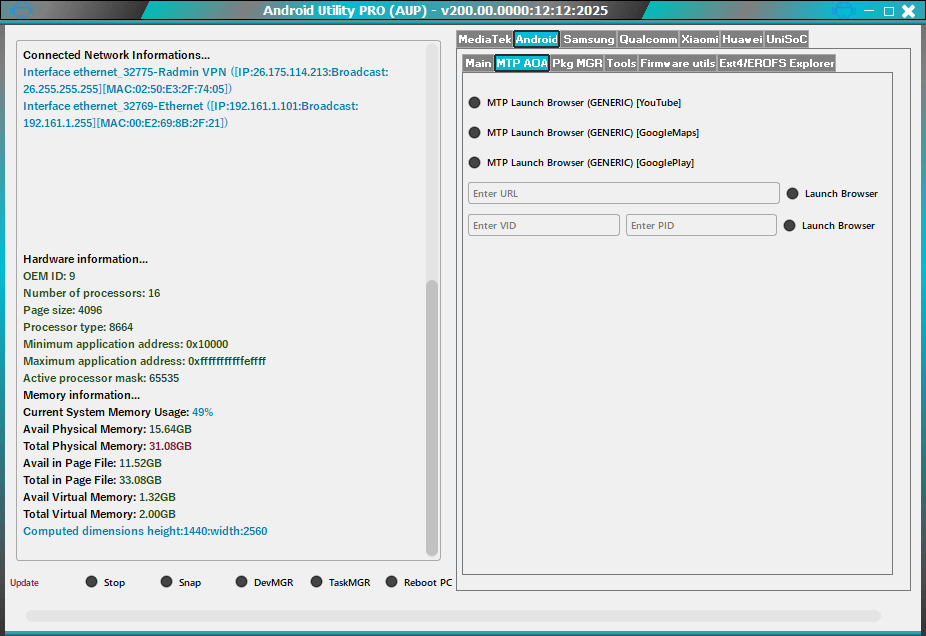Open TaskMGR task manager
This screenshot has height=636, width=926.
[317, 582]
